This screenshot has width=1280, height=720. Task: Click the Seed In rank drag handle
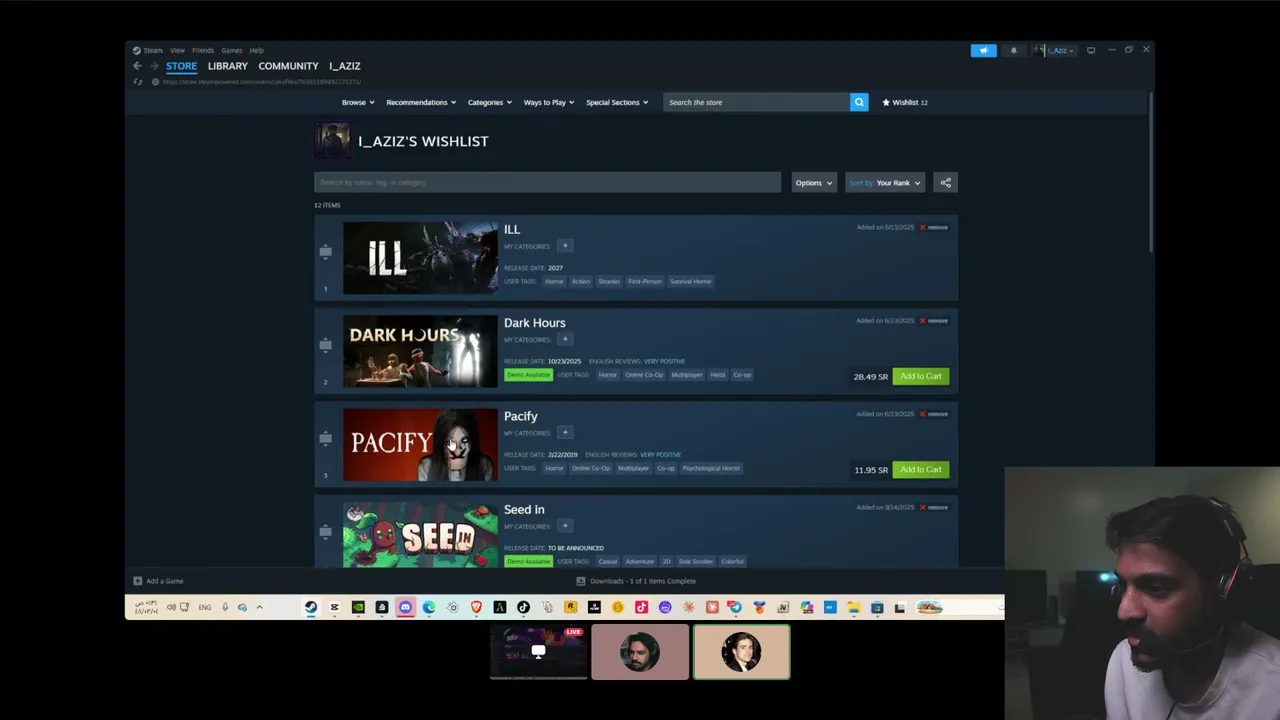click(x=325, y=531)
